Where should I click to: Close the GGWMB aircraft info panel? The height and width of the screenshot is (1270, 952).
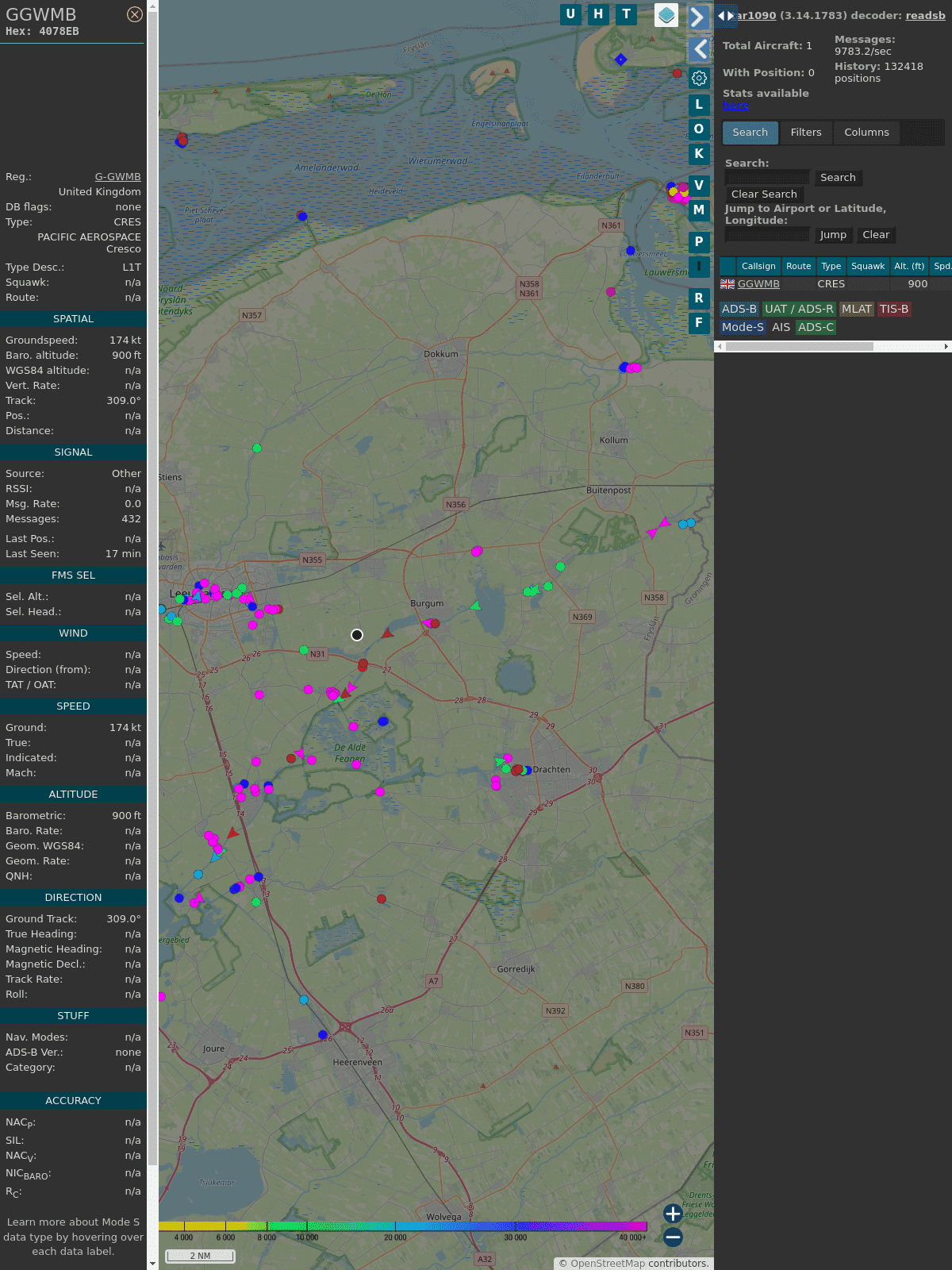coord(135,14)
